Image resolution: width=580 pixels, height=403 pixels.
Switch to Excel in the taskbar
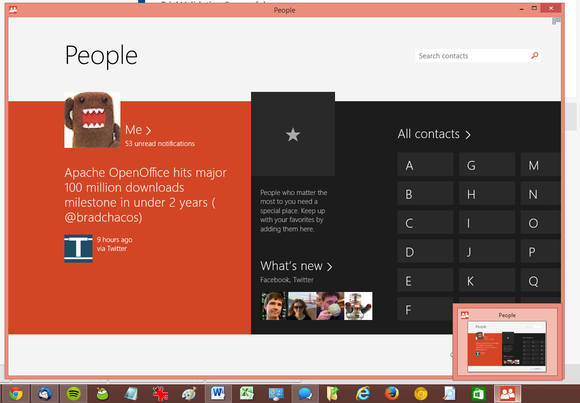coord(247,394)
